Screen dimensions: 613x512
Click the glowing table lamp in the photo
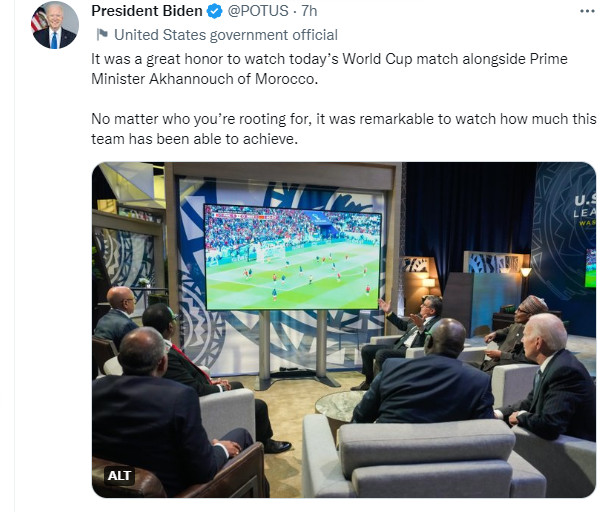[x=525, y=271]
